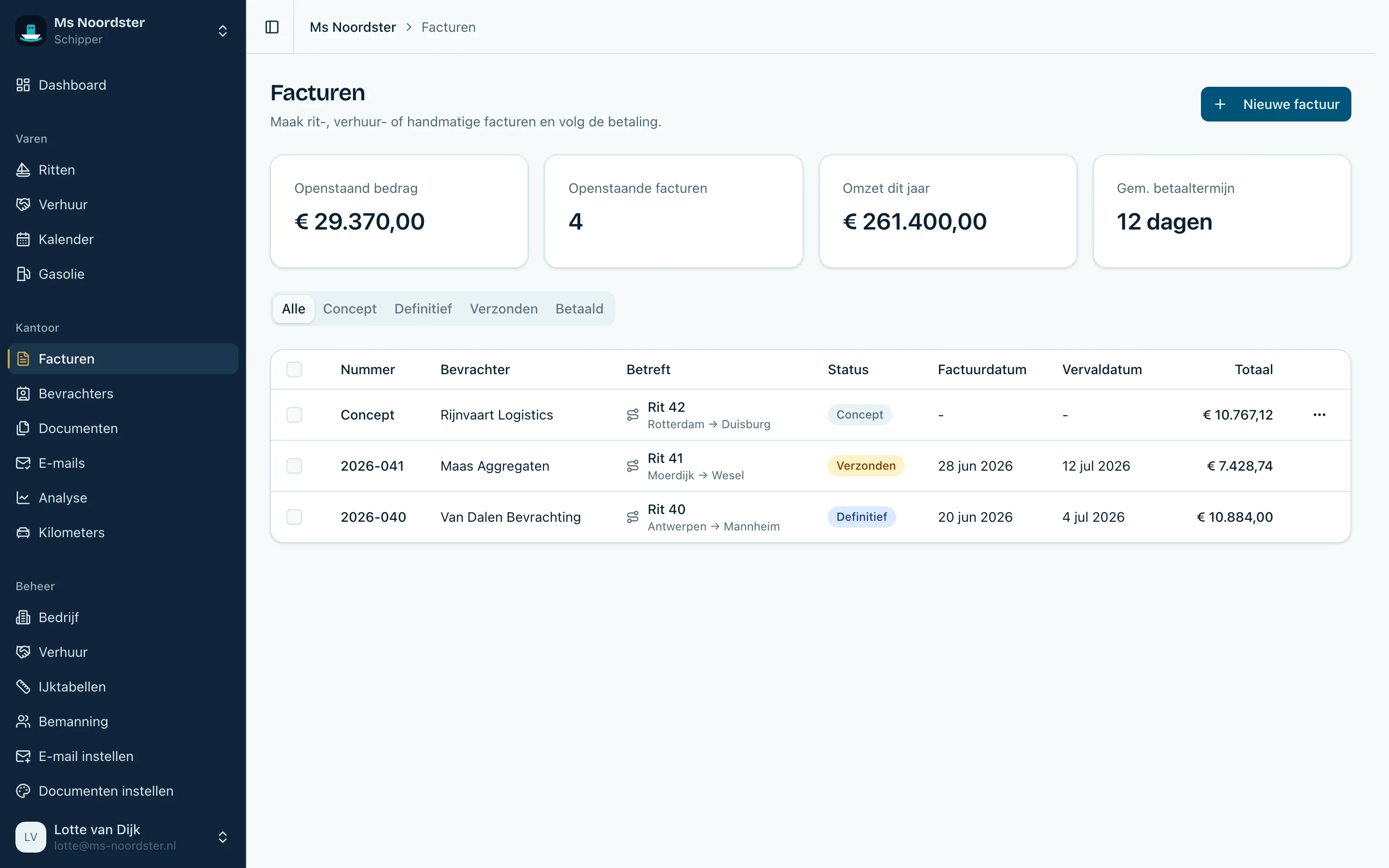Screen dimensions: 1389x868
Task: Tick the checkbox for invoice 2026-041
Action: 294,465
